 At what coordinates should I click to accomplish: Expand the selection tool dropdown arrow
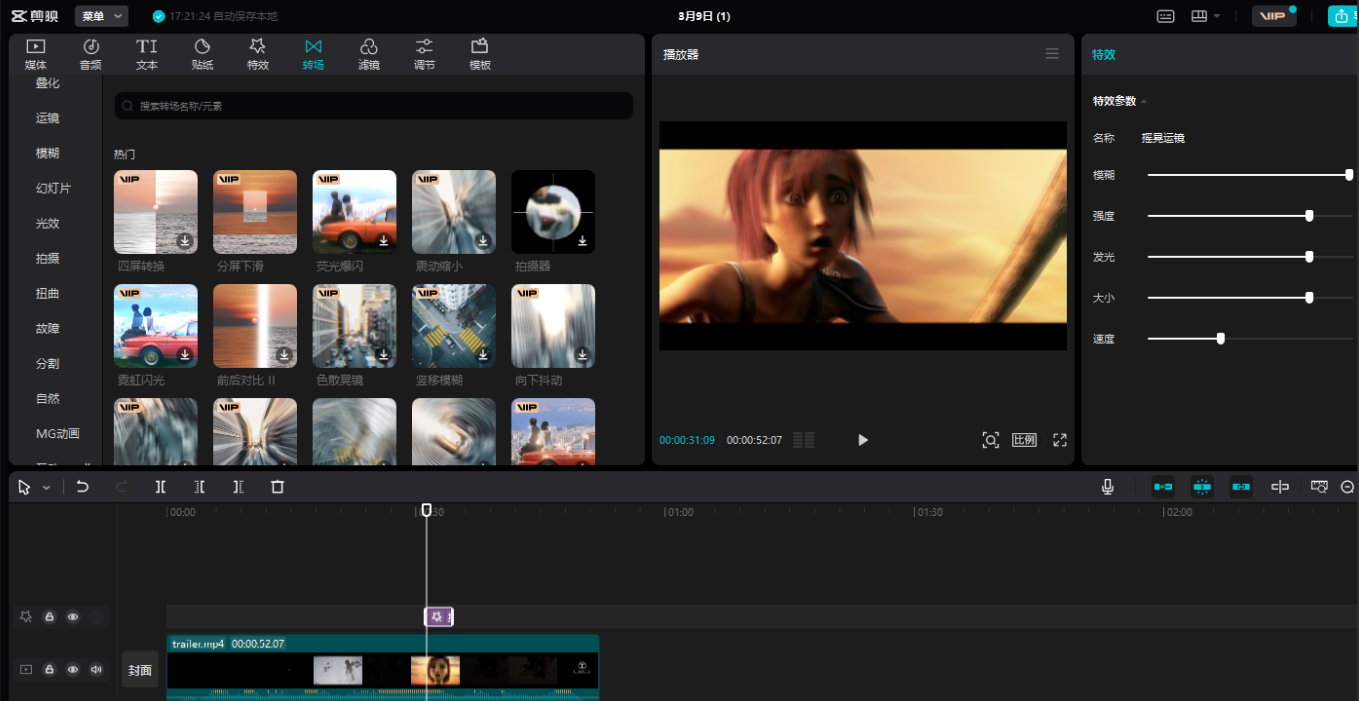click(x=46, y=488)
